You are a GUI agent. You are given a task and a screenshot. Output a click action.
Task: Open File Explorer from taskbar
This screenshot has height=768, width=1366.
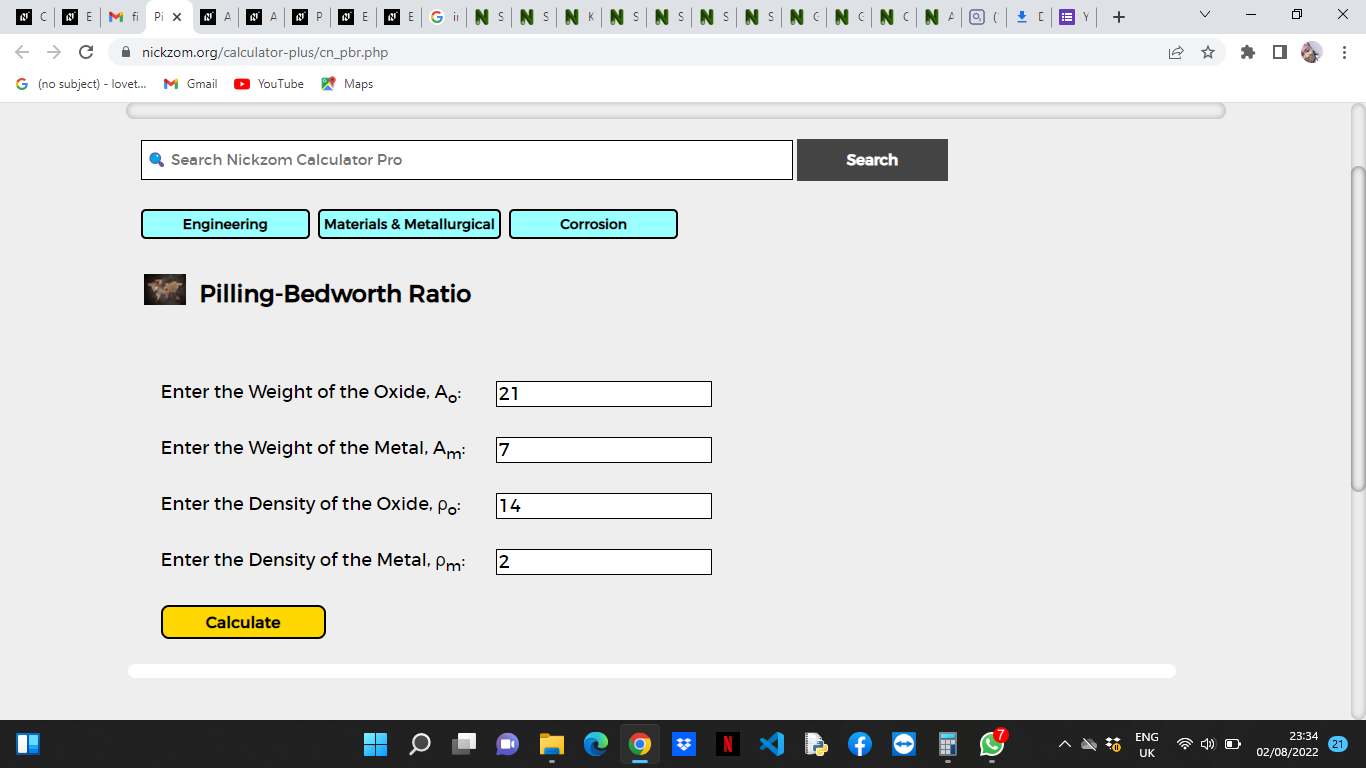point(552,744)
